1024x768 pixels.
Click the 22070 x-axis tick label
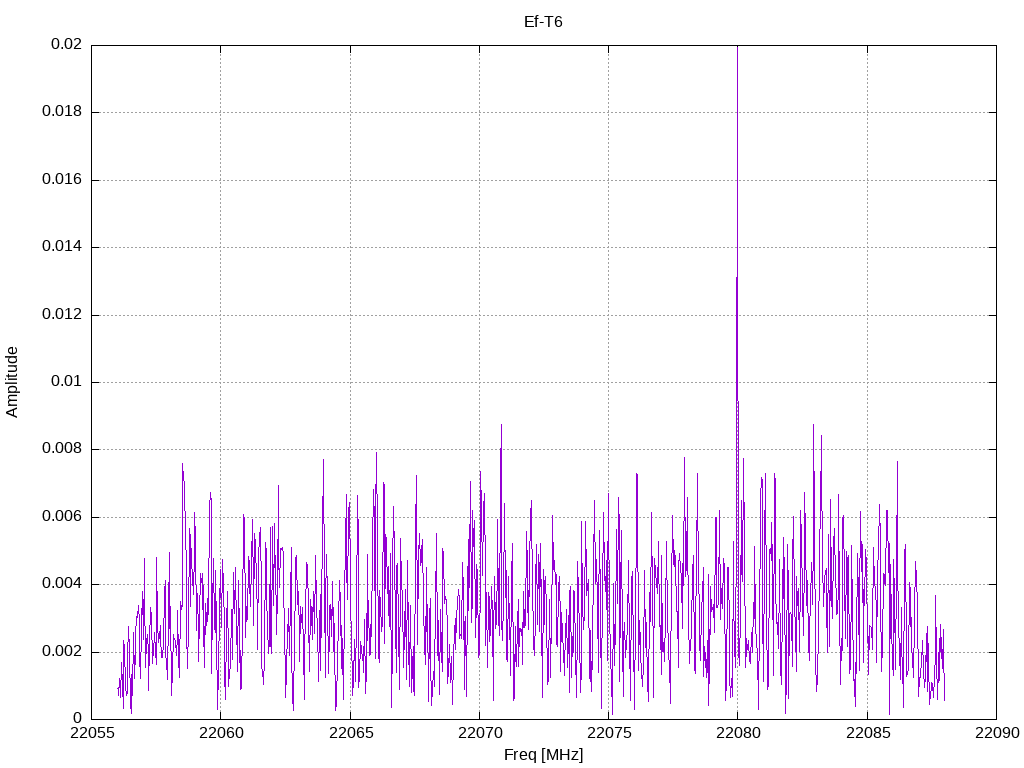479,734
